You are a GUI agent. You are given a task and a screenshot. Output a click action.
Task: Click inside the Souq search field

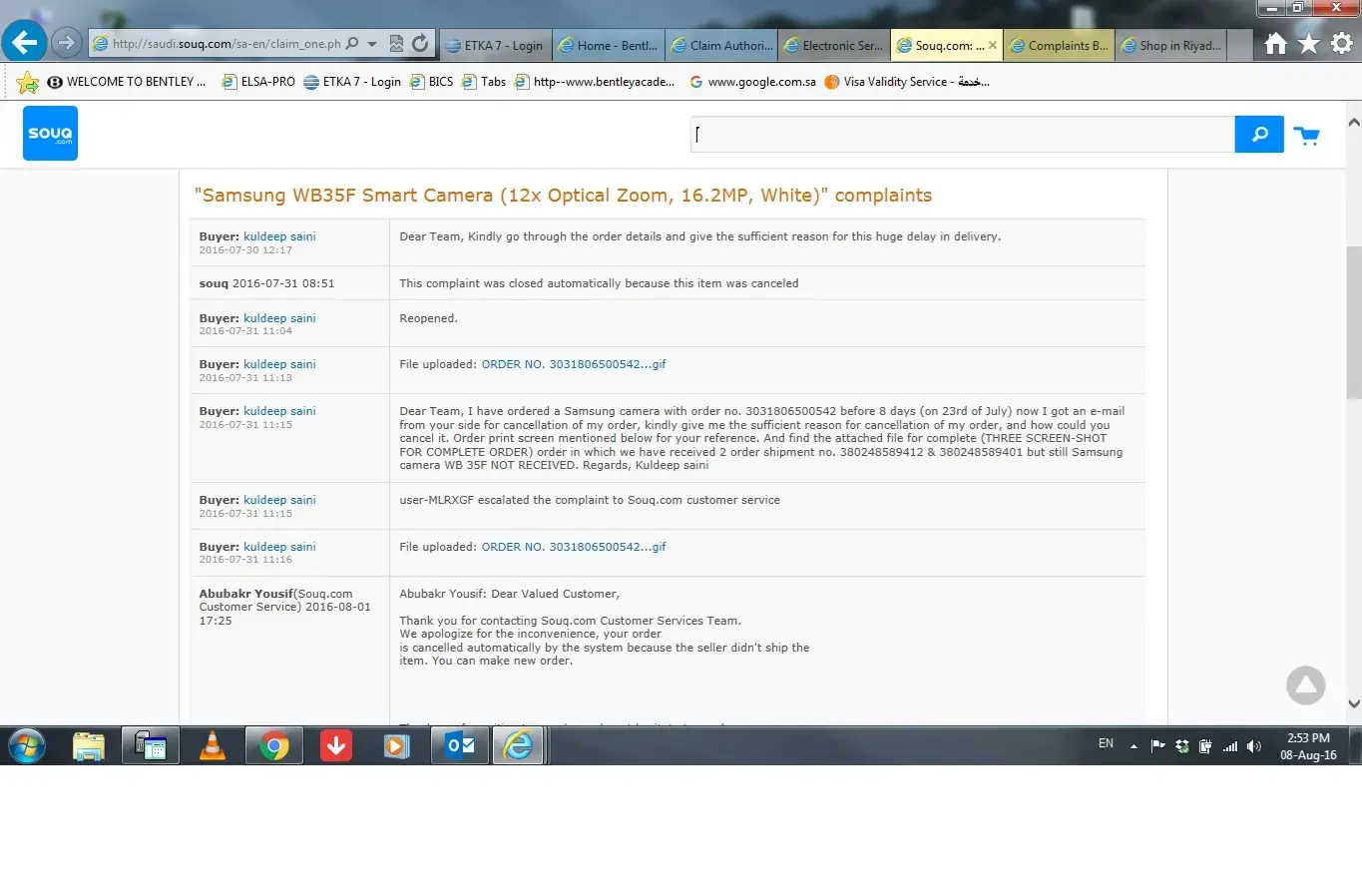(962, 135)
